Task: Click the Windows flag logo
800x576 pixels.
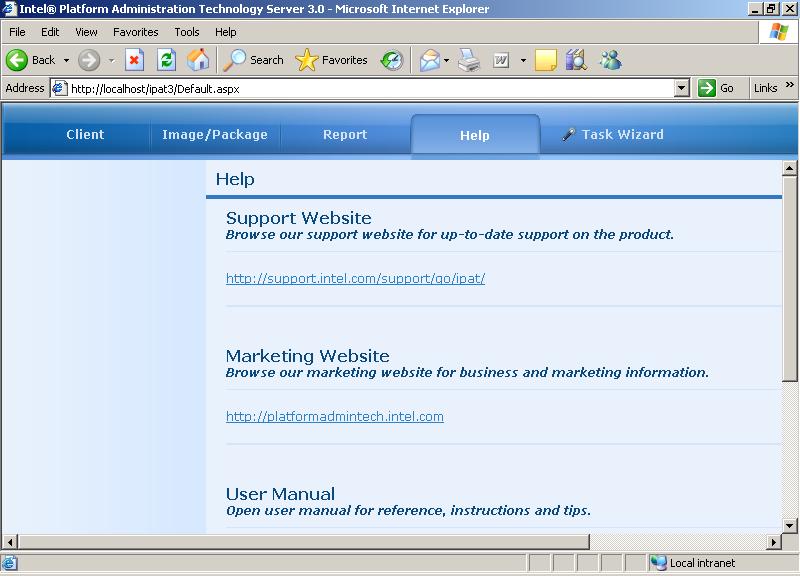Action: coord(779,32)
